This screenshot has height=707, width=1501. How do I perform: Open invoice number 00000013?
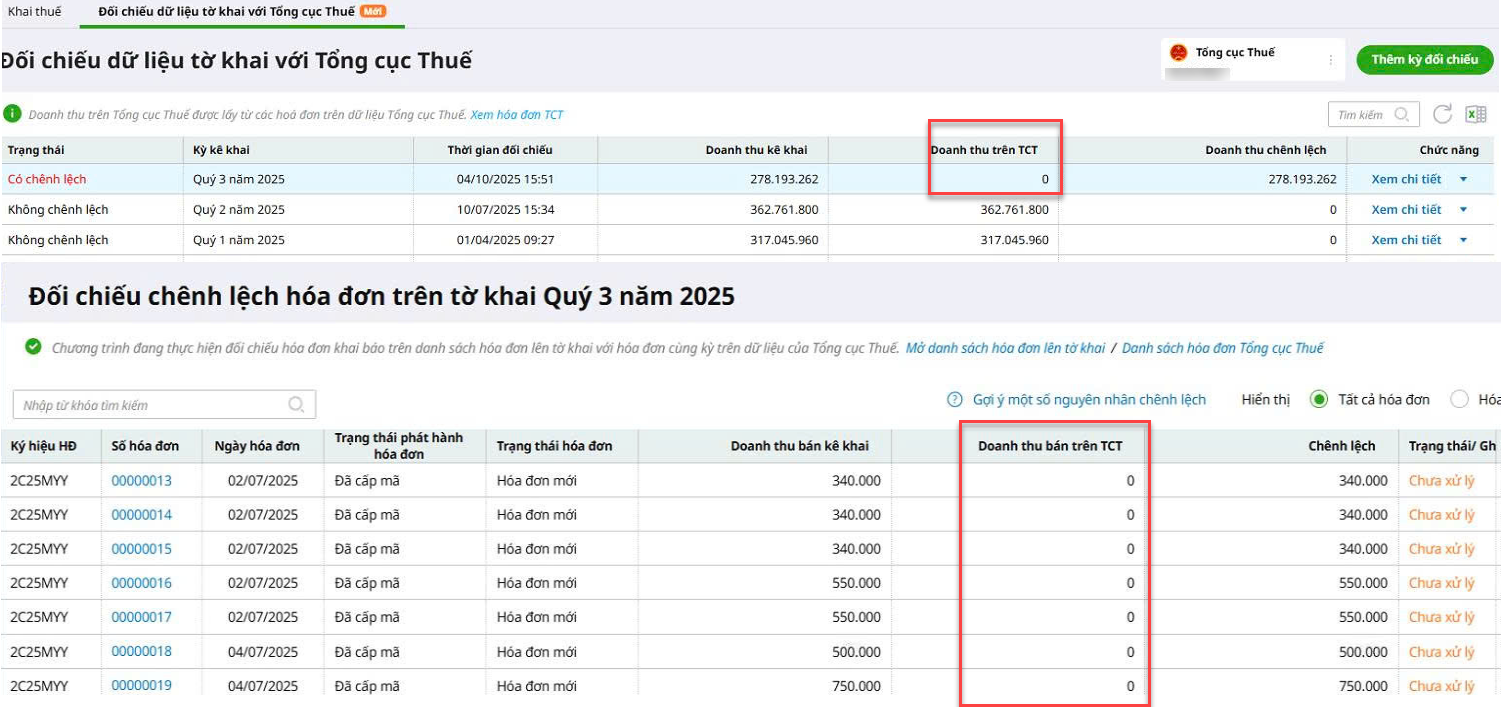point(141,481)
